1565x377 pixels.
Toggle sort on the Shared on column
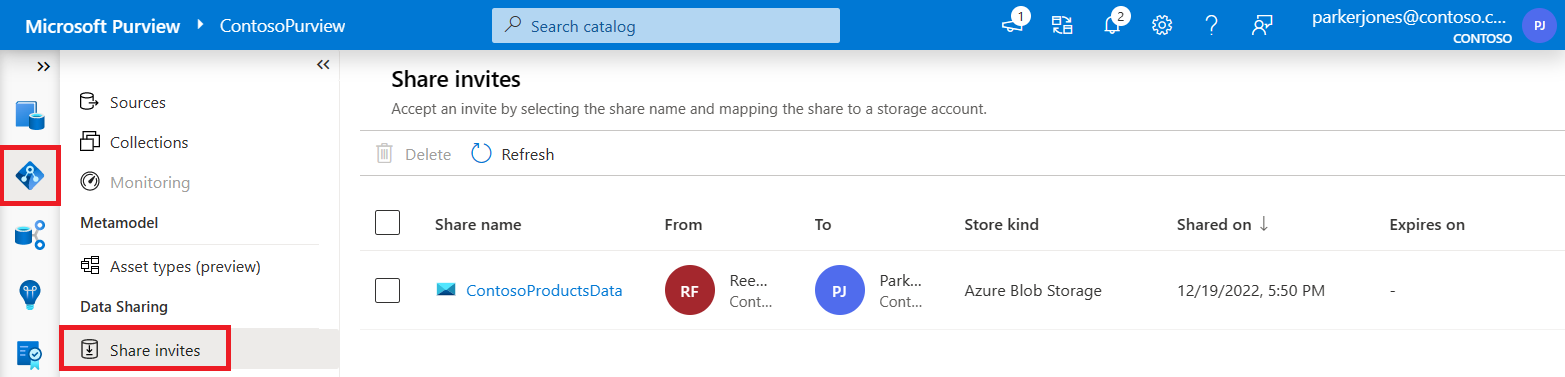pos(1223,224)
